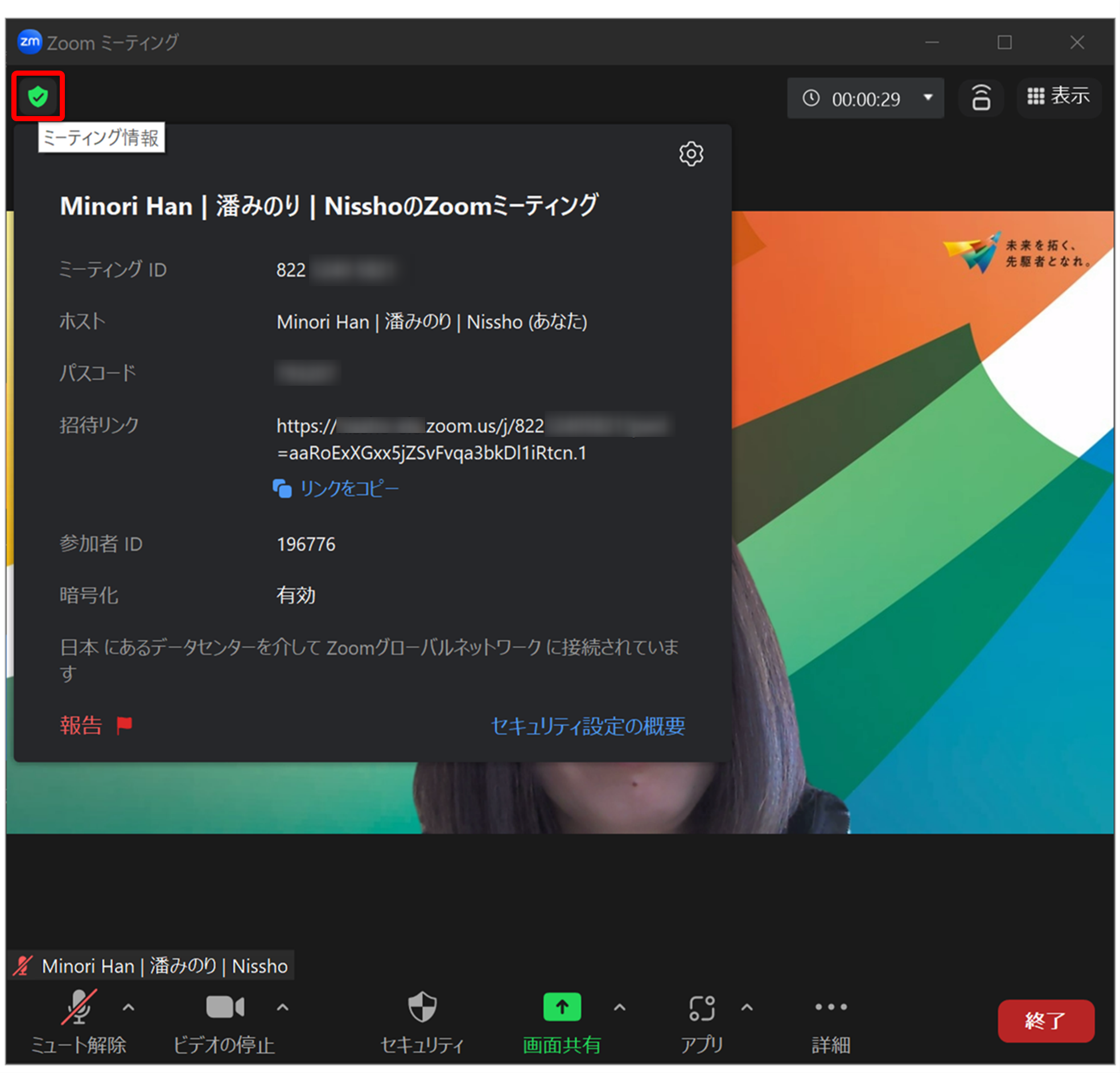Copy the invite link

coord(336,488)
